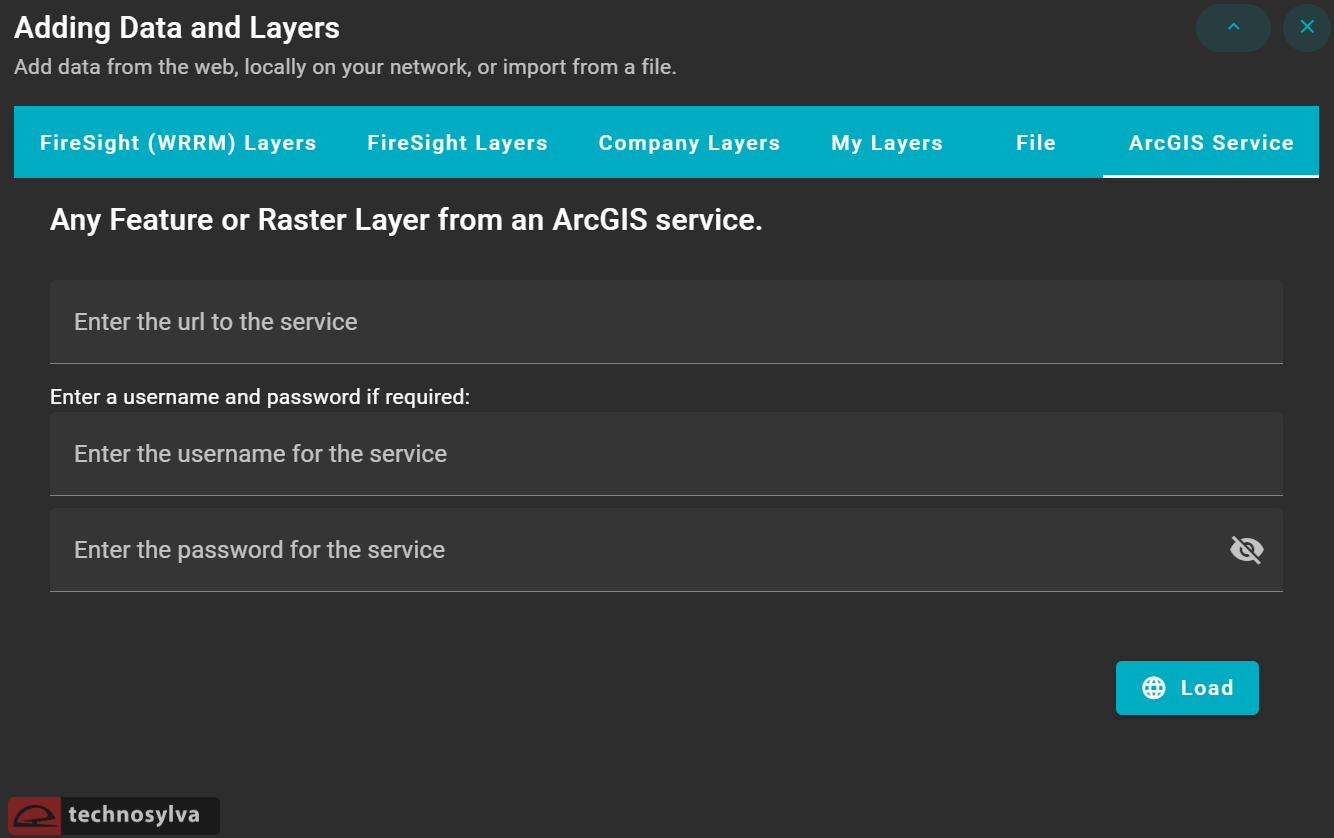Viewport: 1334px width, 838px height.
Task: Click the service URL input field
Action: pos(665,322)
